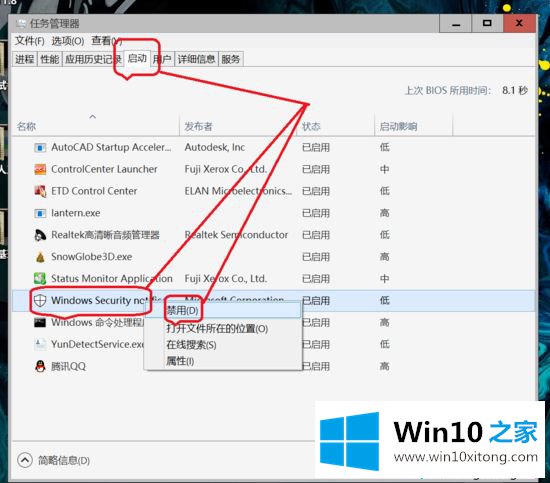Click 低 impact in AutoCAD Startup row

[384, 148]
